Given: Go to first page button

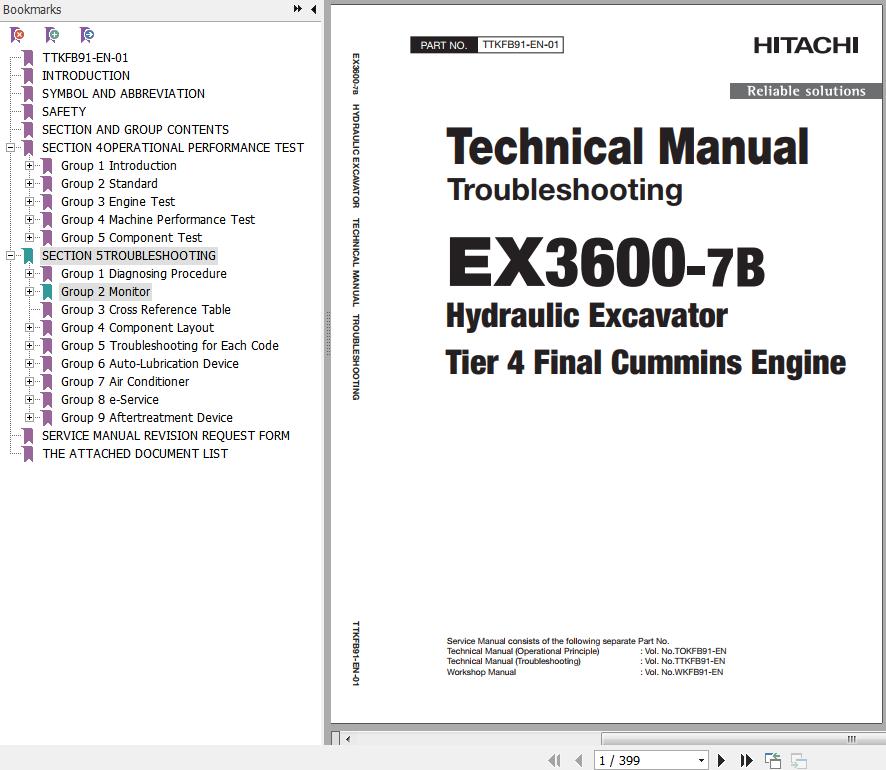Looking at the screenshot, I should [x=554, y=760].
